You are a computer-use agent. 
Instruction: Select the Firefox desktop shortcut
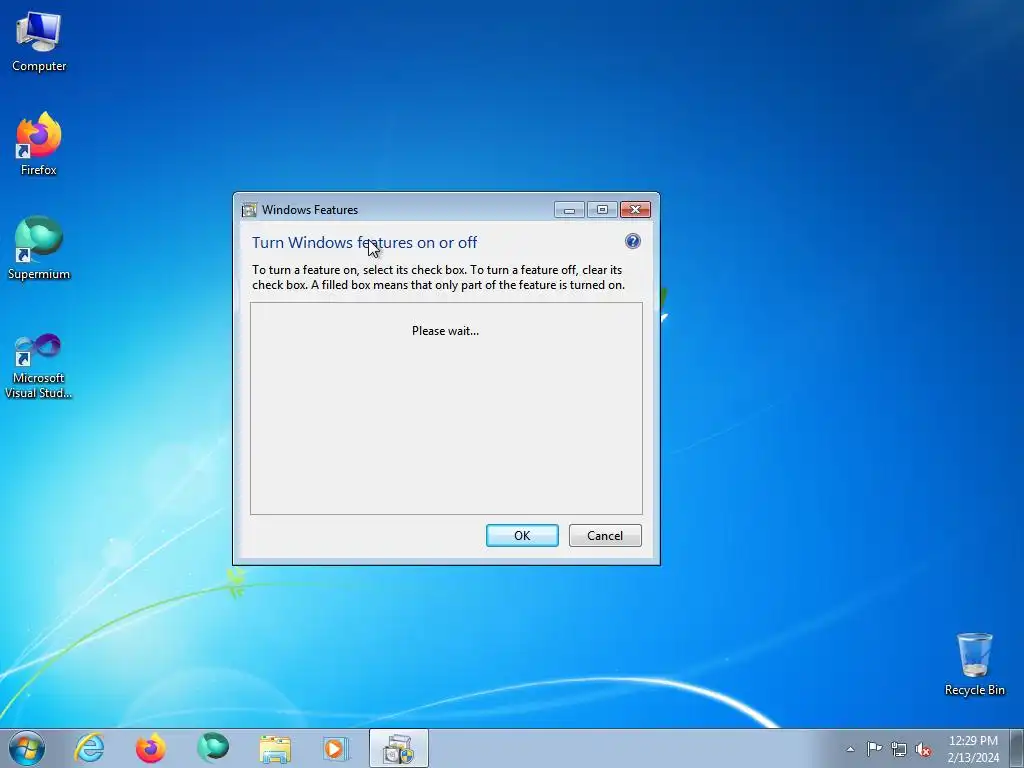39,144
